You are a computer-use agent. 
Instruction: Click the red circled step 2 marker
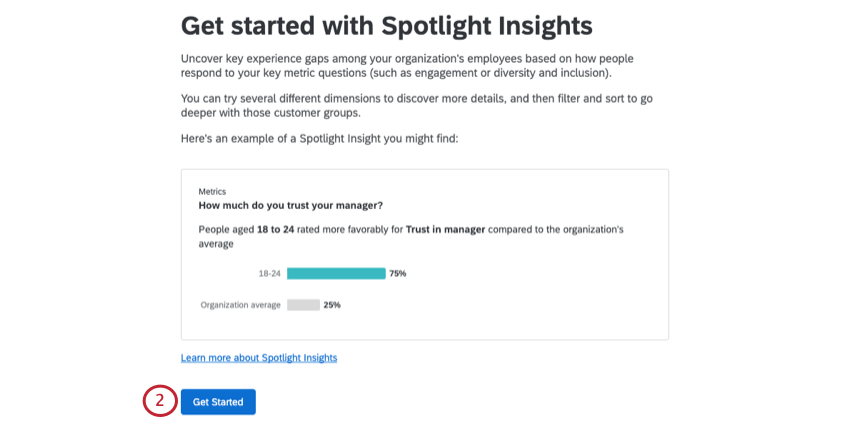click(160, 401)
